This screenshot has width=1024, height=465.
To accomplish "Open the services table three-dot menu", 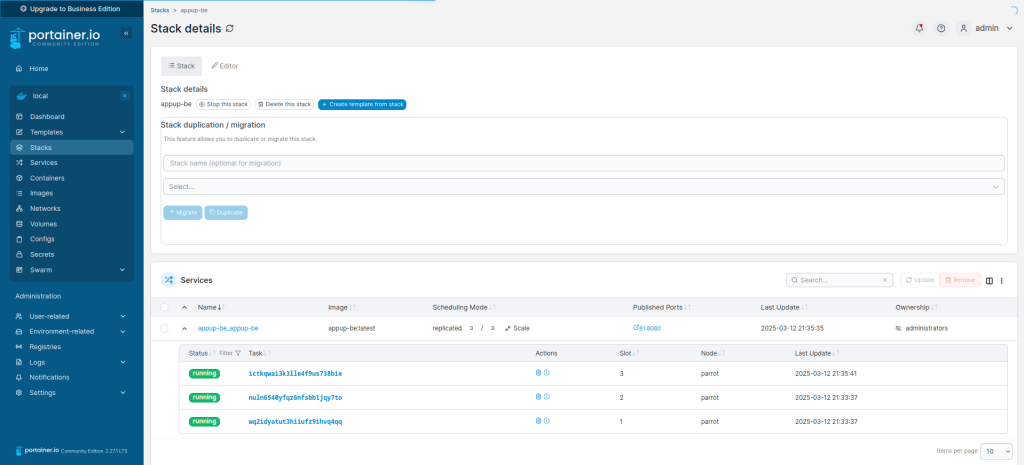I will point(1001,281).
